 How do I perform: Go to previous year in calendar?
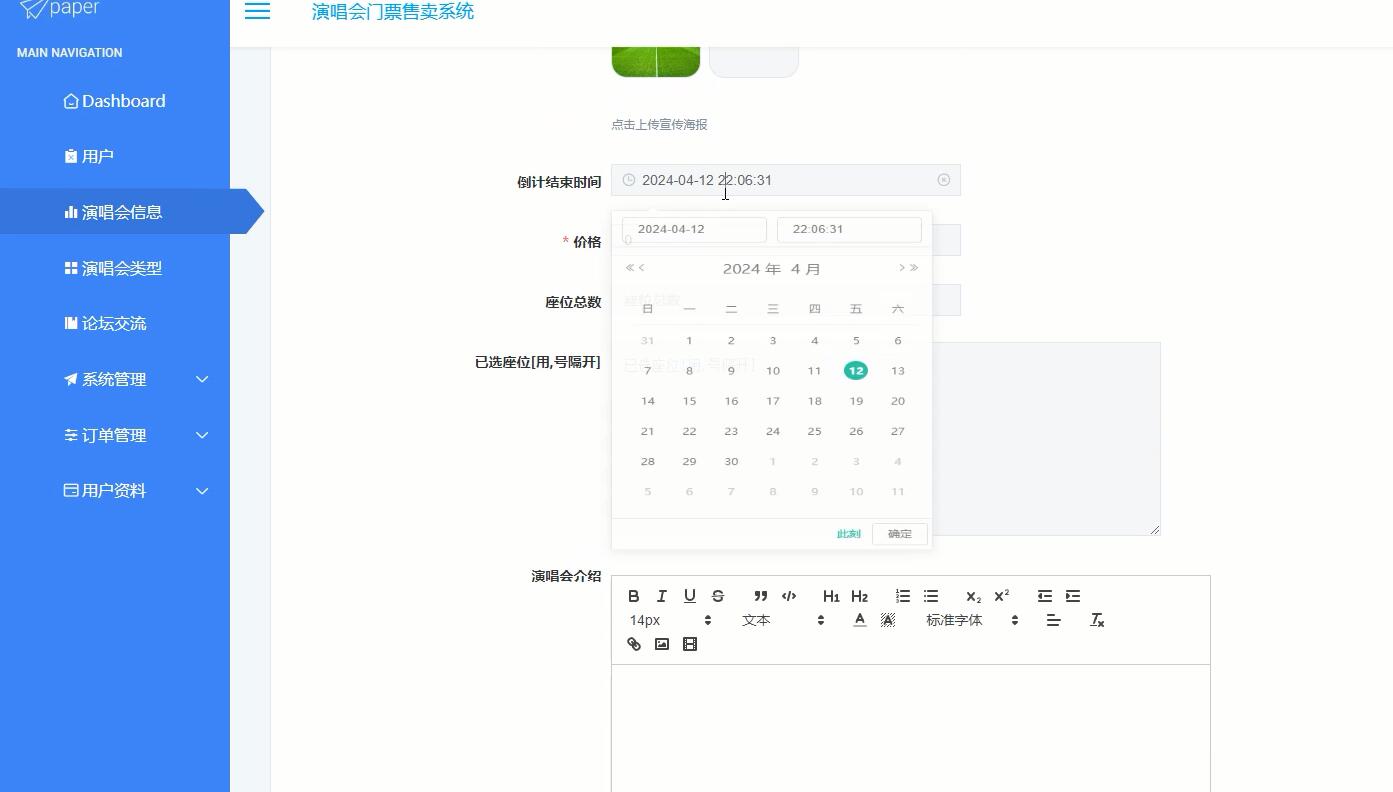[x=629, y=268]
